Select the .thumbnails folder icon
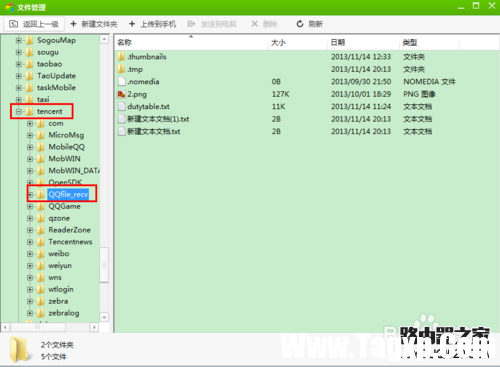Viewport: 500px width, 367px height. coord(121,57)
